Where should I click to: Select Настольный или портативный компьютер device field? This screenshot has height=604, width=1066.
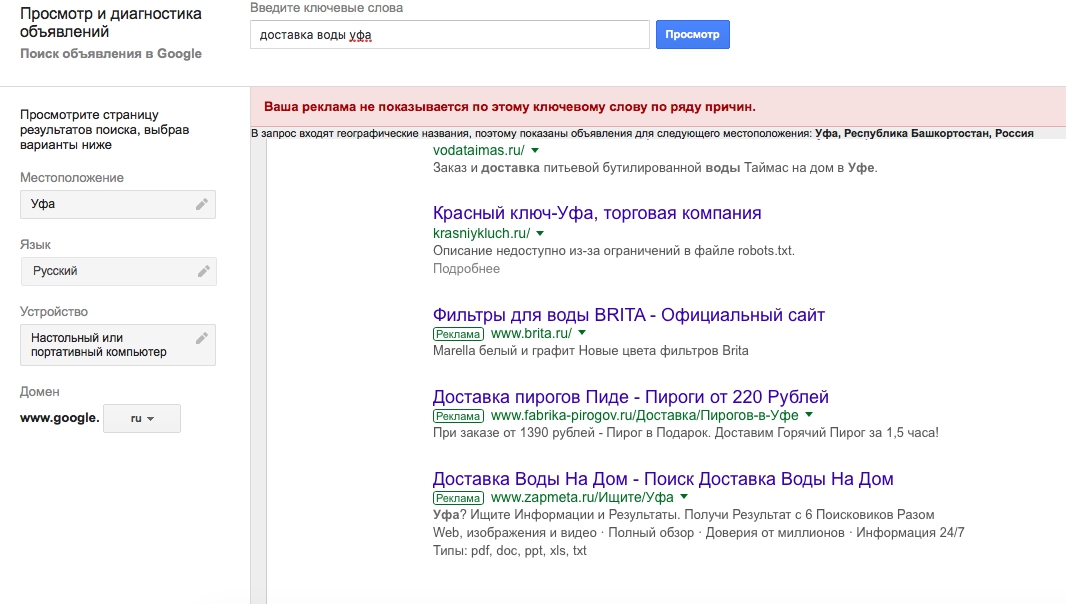tap(118, 345)
